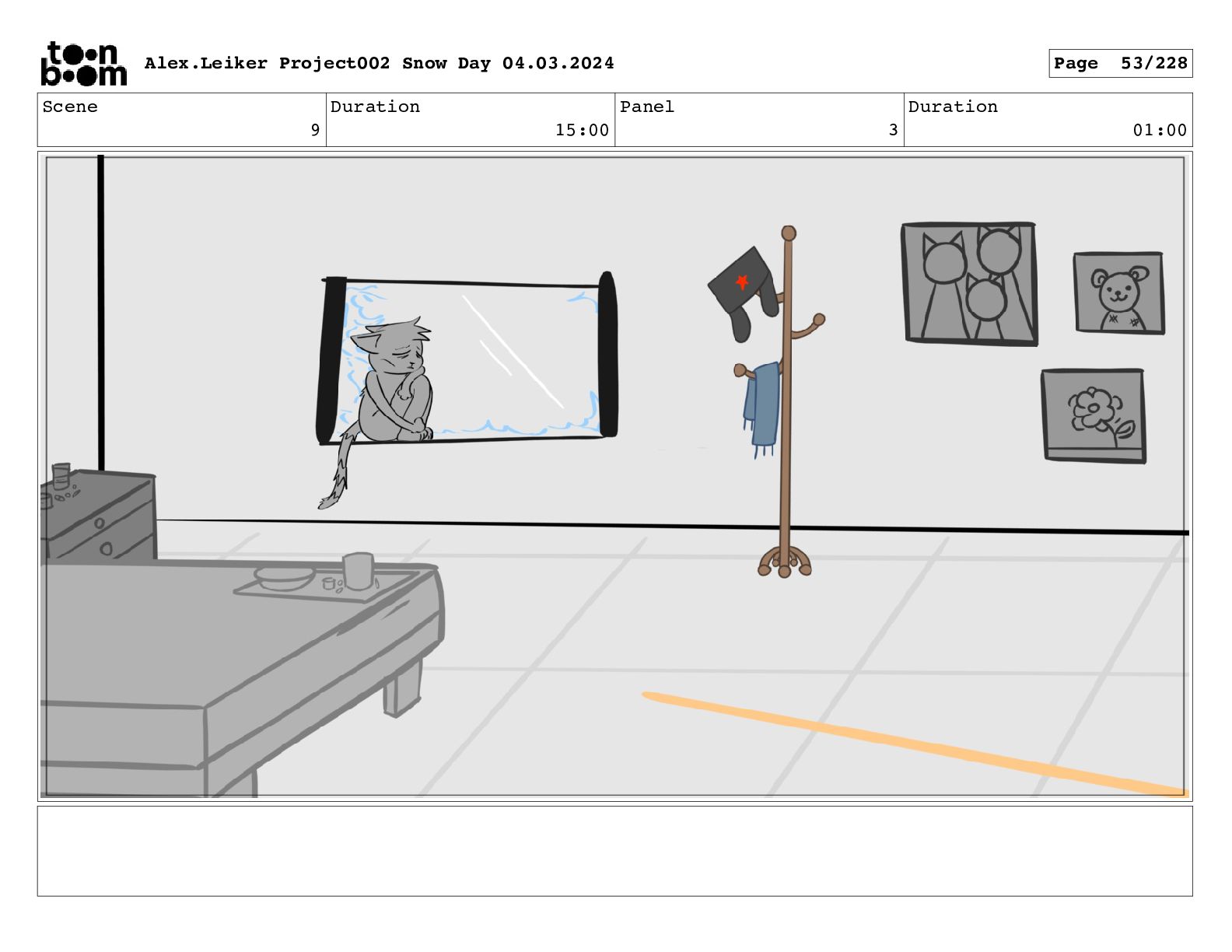The image size is (1232, 952).
Task: Click the cup on the tray
Action: tap(359, 571)
